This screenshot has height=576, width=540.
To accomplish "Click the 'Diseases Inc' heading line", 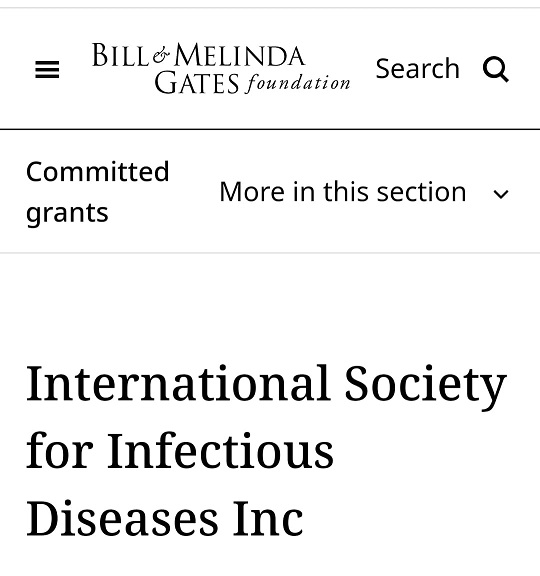I will (165, 518).
